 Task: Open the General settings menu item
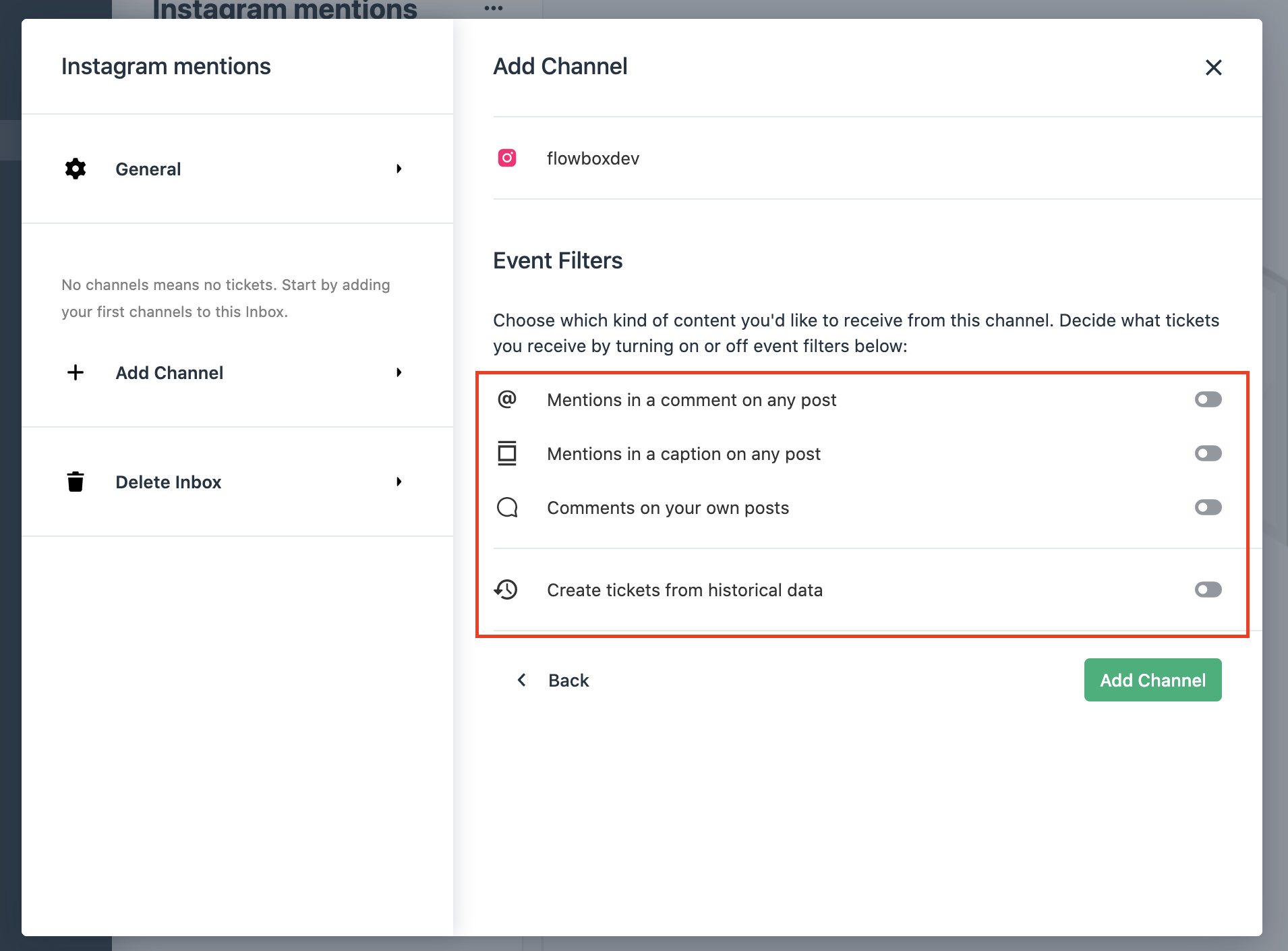[148, 169]
